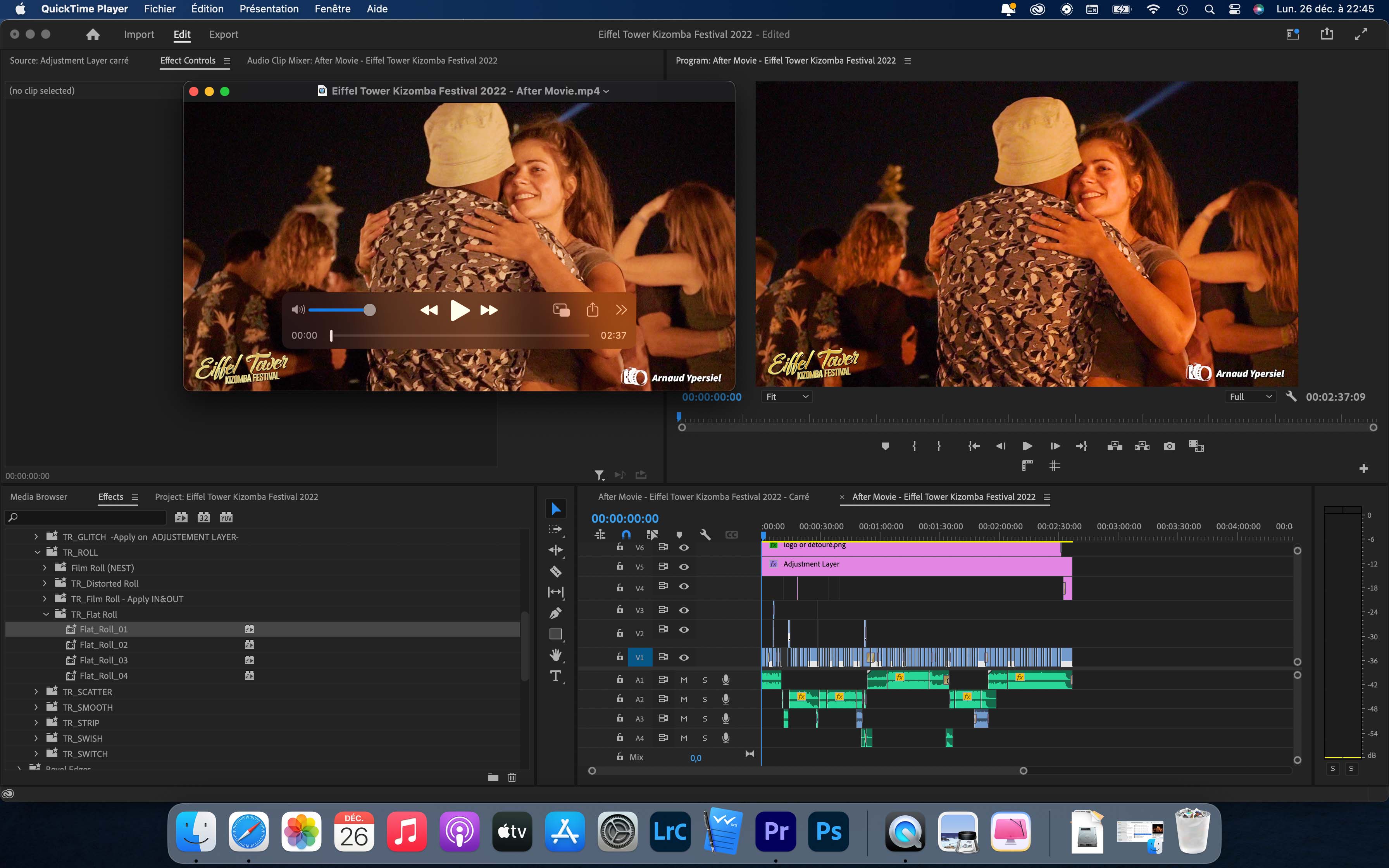Click Export Frame camera icon

[1169, 446]
